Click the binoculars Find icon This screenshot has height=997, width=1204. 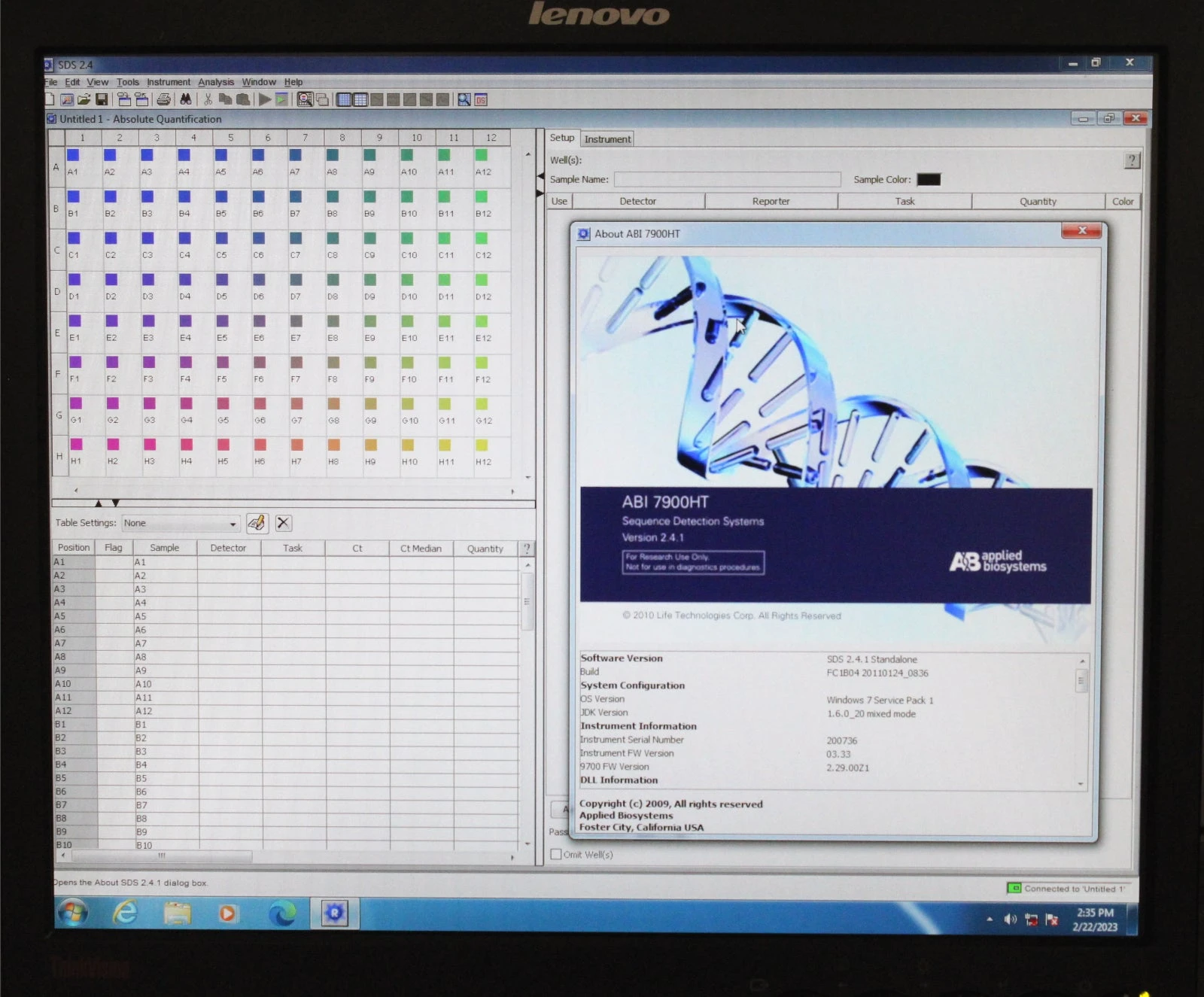coord(185,99)
